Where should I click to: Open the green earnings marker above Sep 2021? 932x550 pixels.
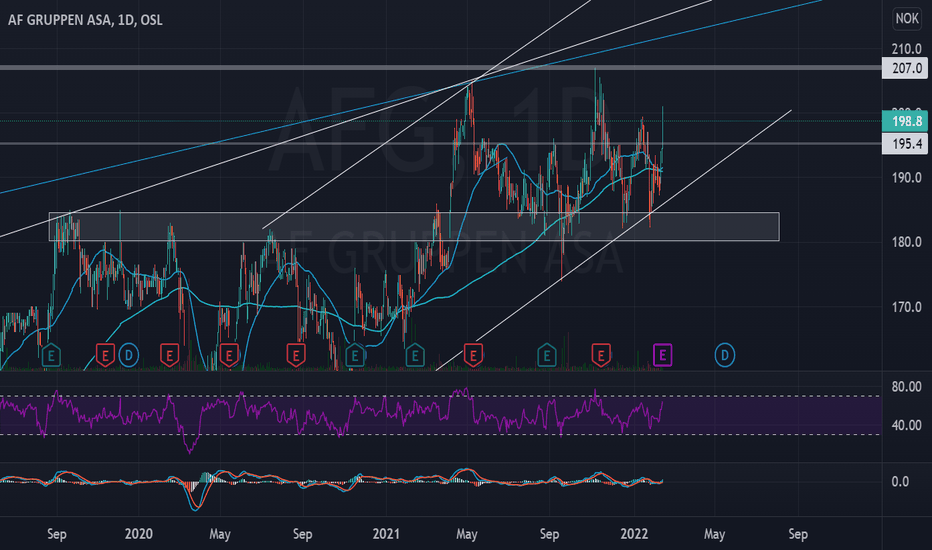[x=546, y=356]
